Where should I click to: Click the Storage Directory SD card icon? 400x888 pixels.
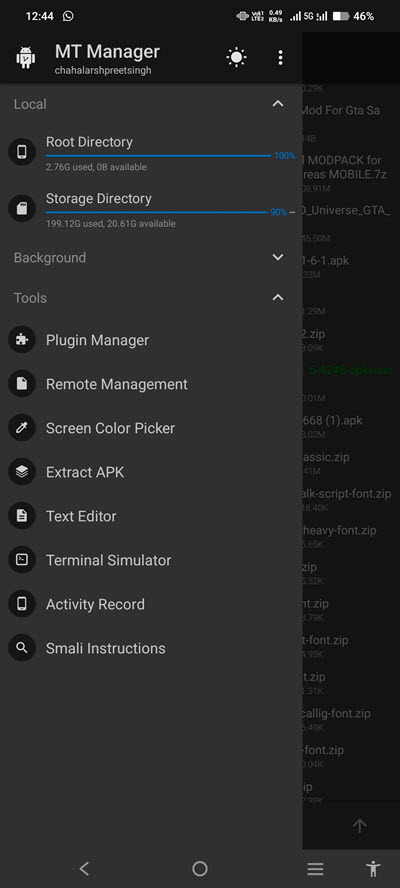pyautogui.click(x=22, y=208)
